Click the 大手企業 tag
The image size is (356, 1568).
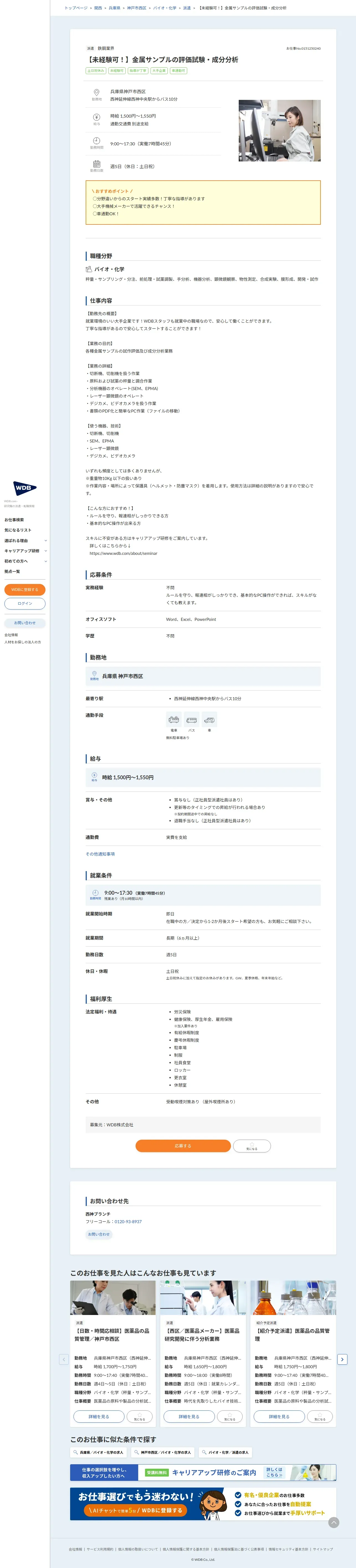(x=158, y=71)
